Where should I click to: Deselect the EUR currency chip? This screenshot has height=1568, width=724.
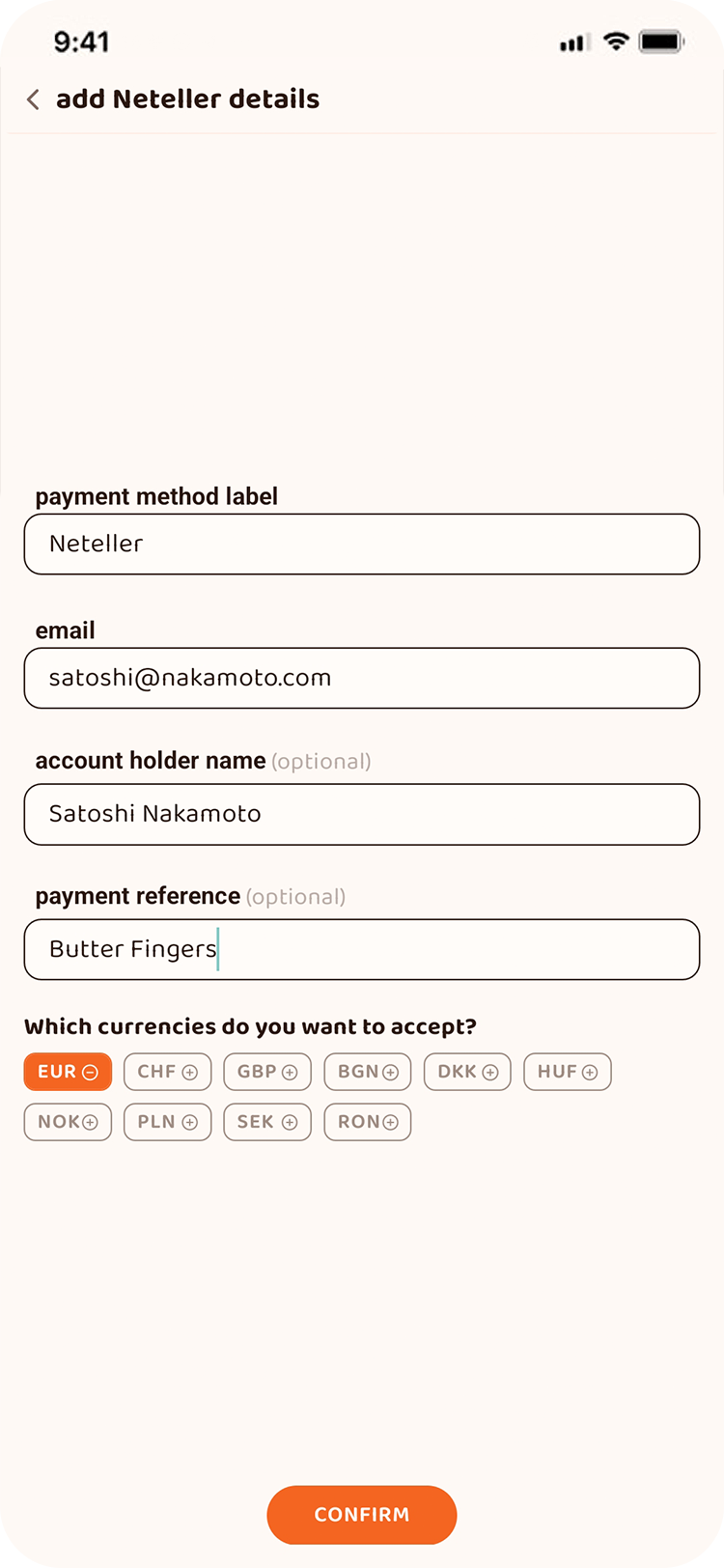68,1072
